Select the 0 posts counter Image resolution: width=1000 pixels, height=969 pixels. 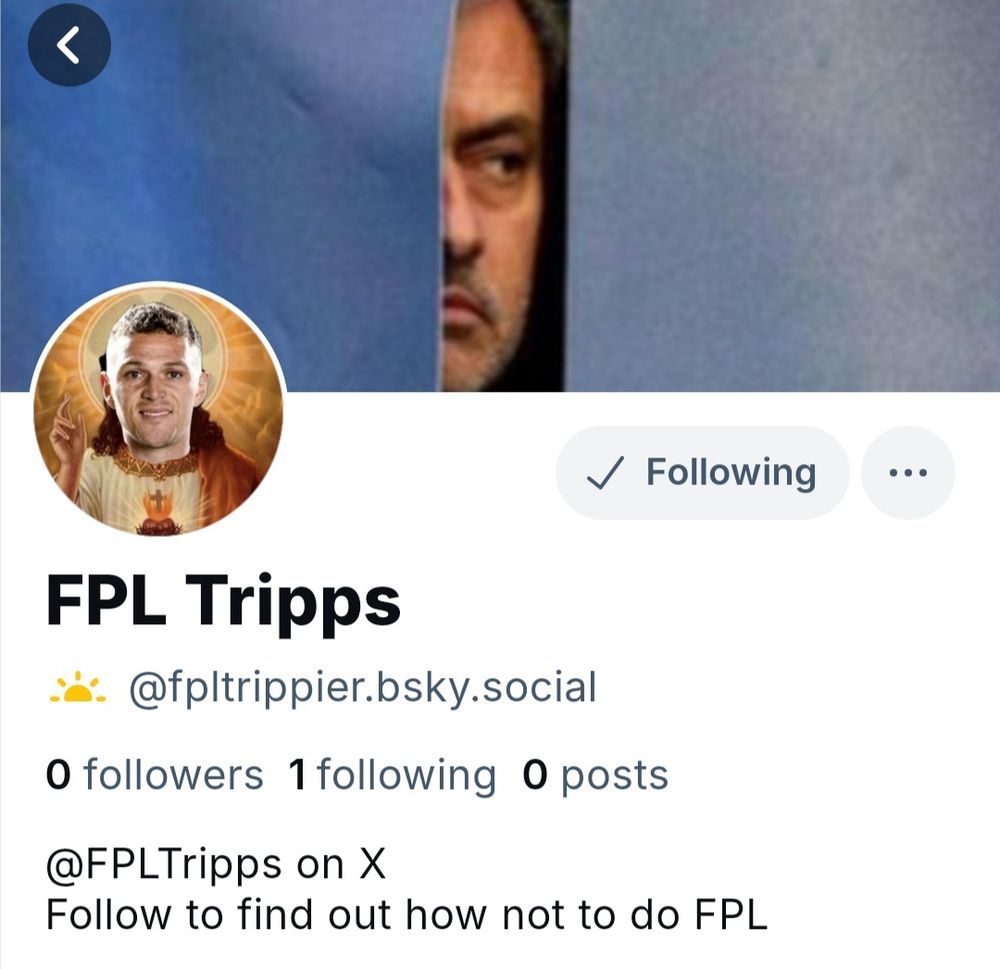[595, 775]
